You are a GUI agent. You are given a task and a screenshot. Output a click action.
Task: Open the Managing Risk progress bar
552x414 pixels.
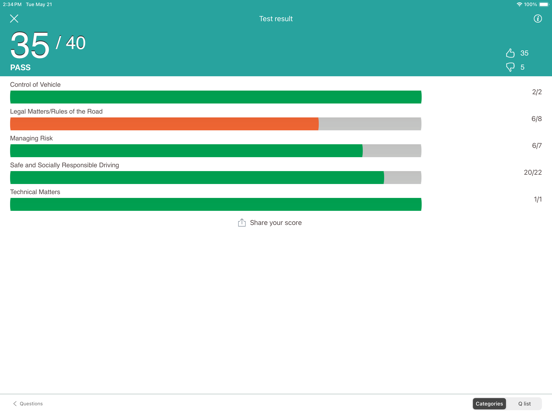pos(215,151)
